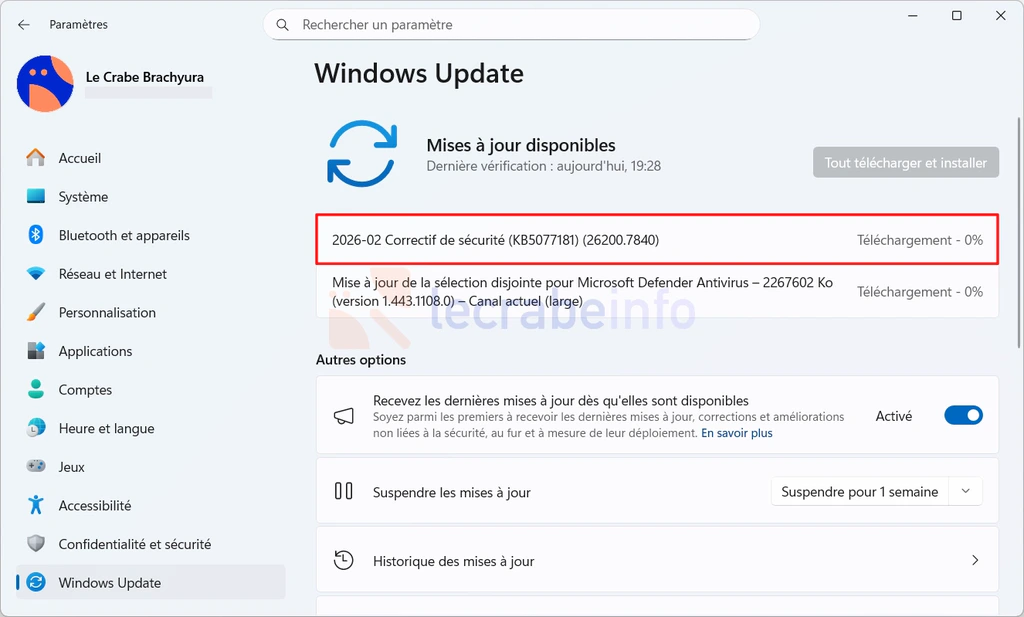The height and width of the screenshot is (617, 1024).
Task: Click the Suspendre pour 1 semaine button
Action: [859, 492]
